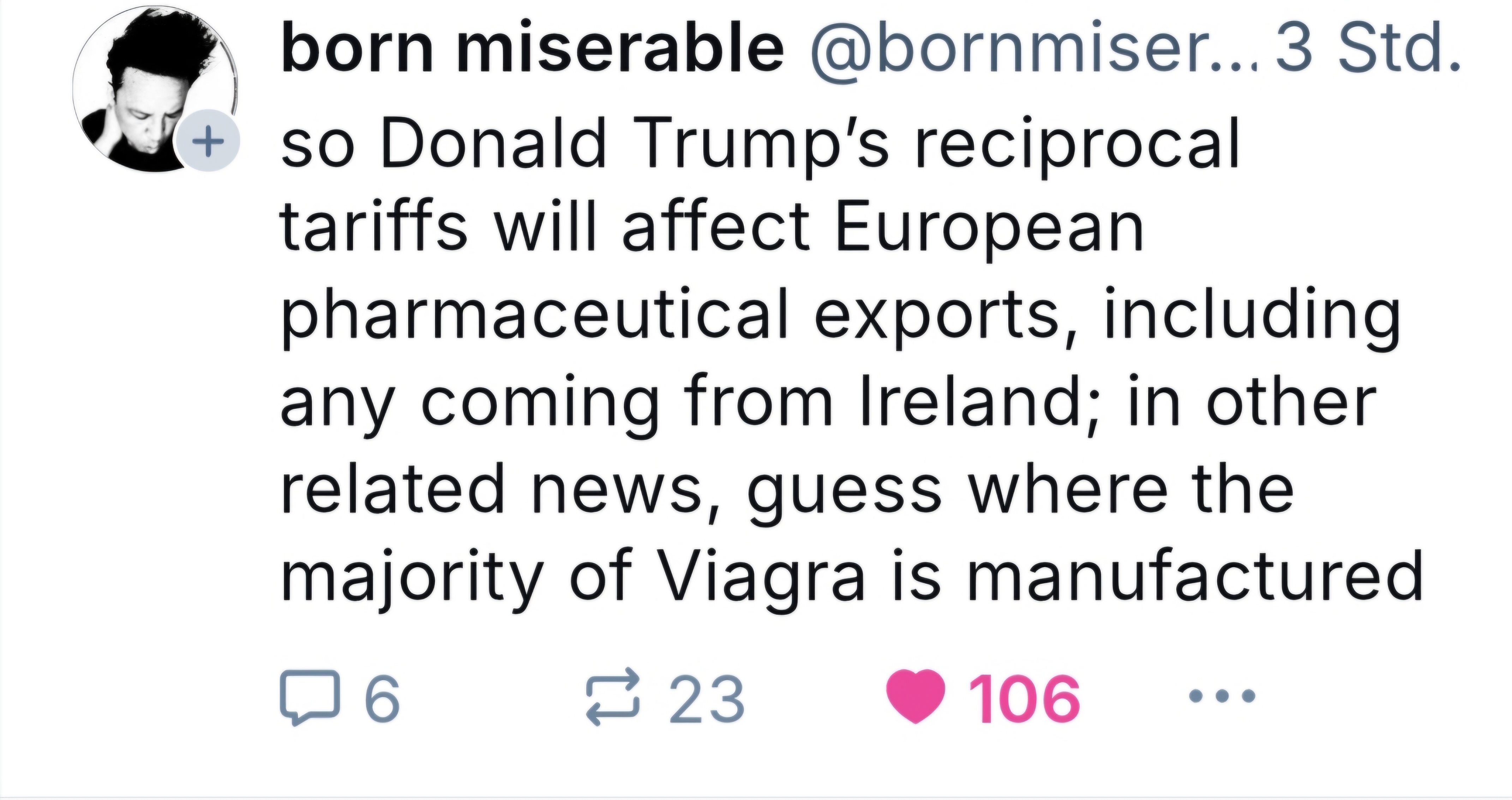Open born miserable's profile picture

tap(154, 88)
